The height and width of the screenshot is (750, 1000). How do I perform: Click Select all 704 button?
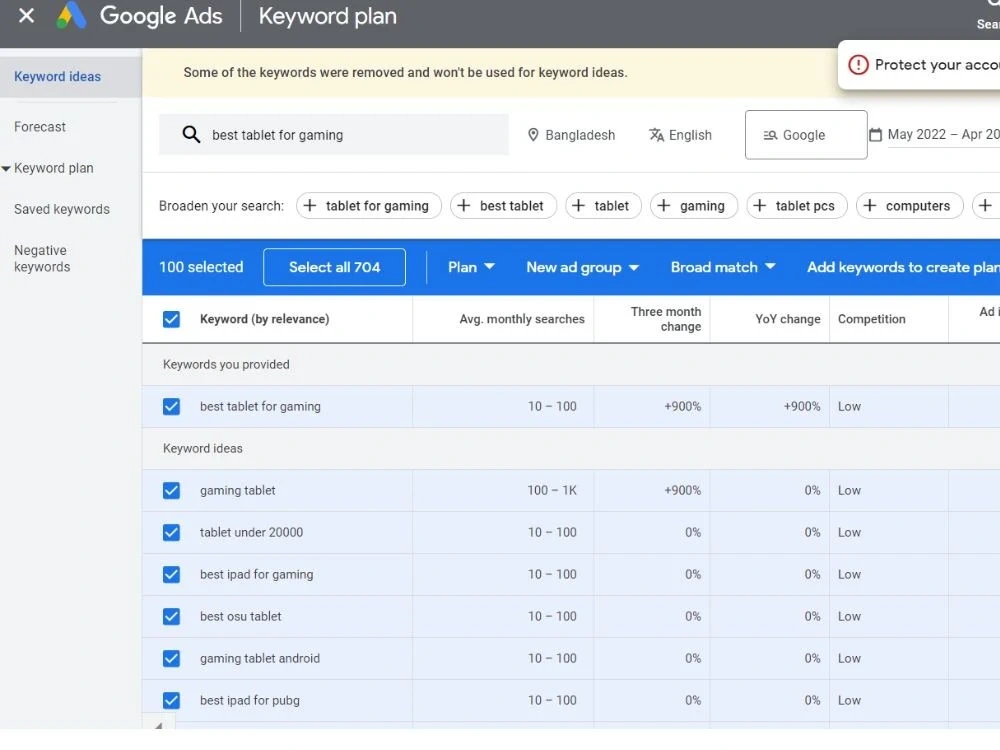click(x=334, y=267)
